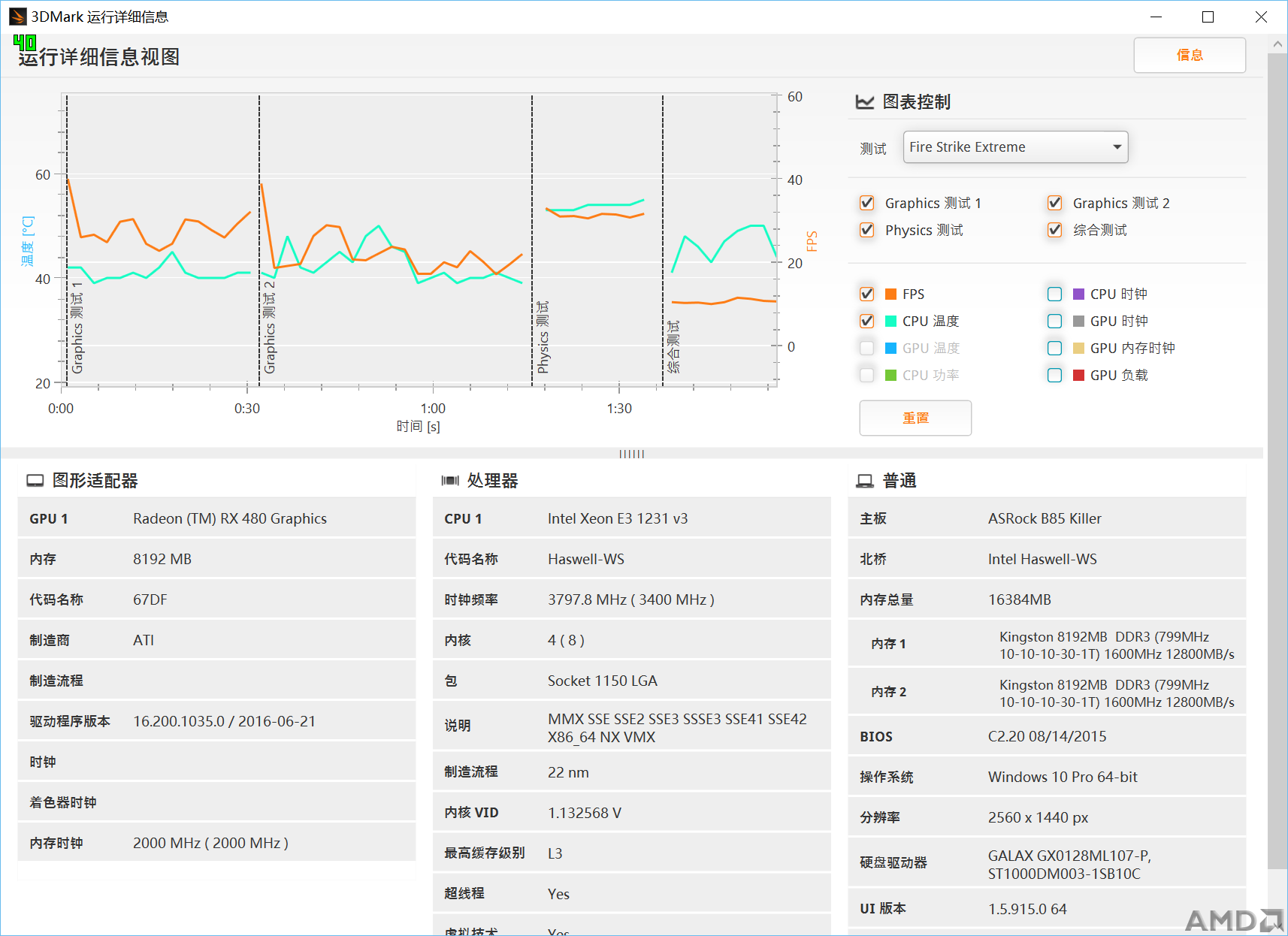This screenshot has height=936, width=1288.
Task: Maximize the 3DMark window
Action: [1208, 17]
